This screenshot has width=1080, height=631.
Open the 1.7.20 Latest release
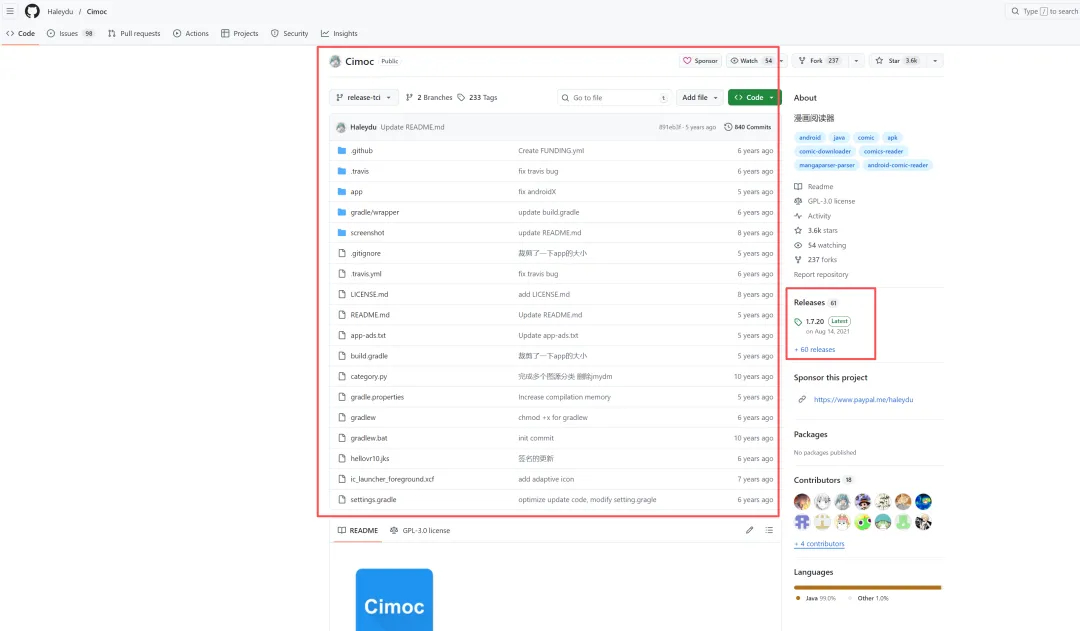pyautogui.click(x=822, y=321)
